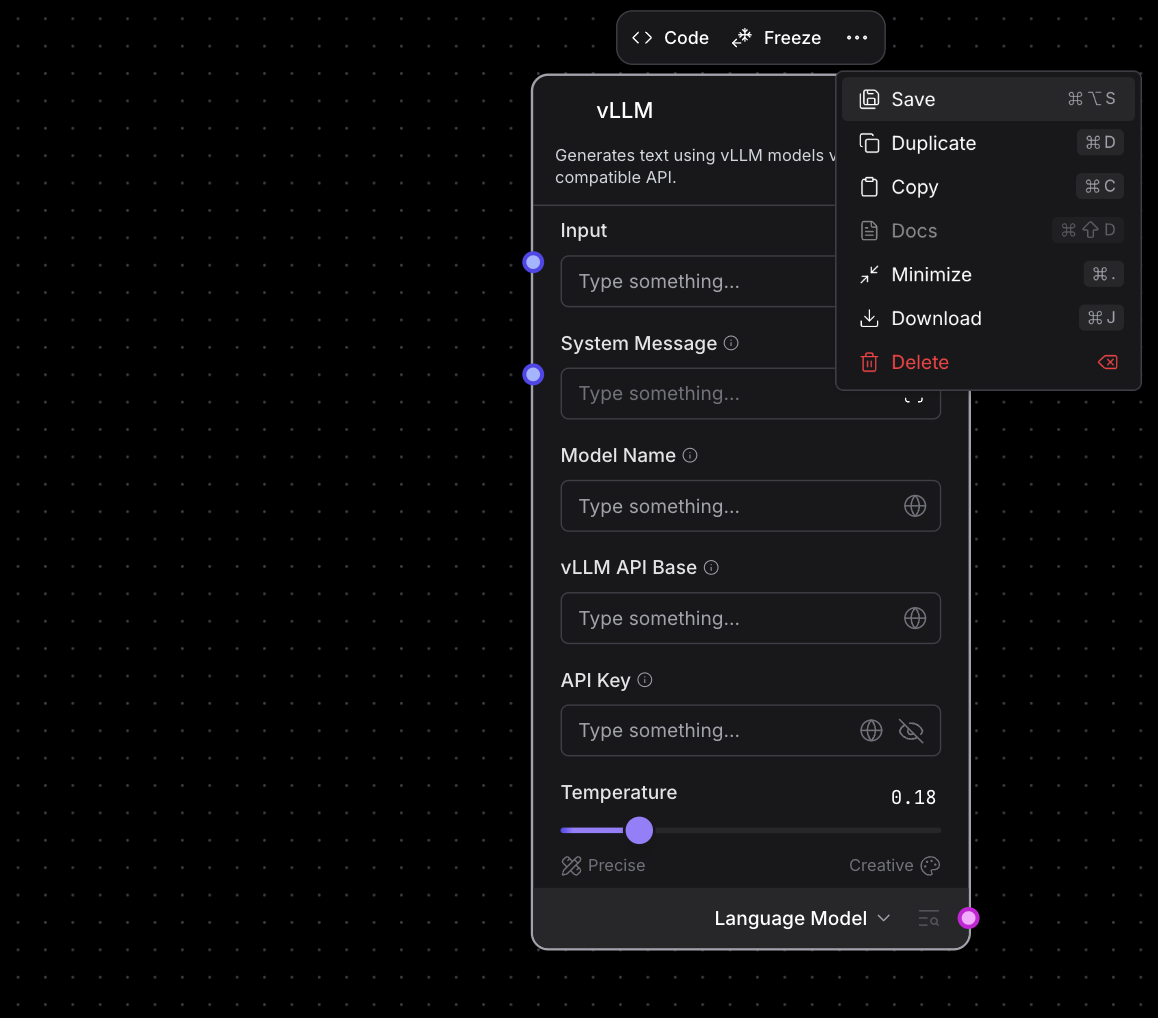Click the globe icon in Model Name field
This screenshot has width=1158, height=1018.
(915, 506)
